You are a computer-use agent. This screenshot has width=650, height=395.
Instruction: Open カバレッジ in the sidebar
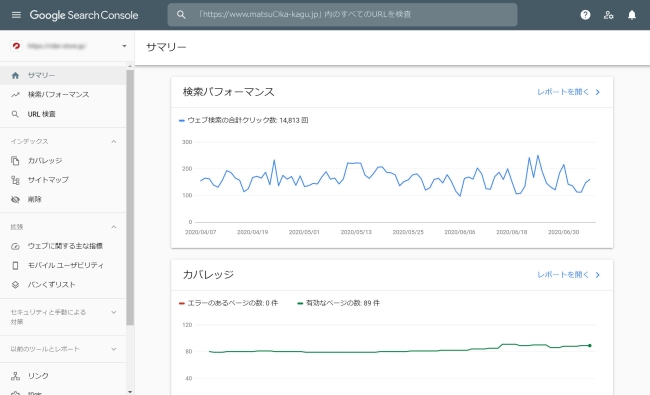63,160
